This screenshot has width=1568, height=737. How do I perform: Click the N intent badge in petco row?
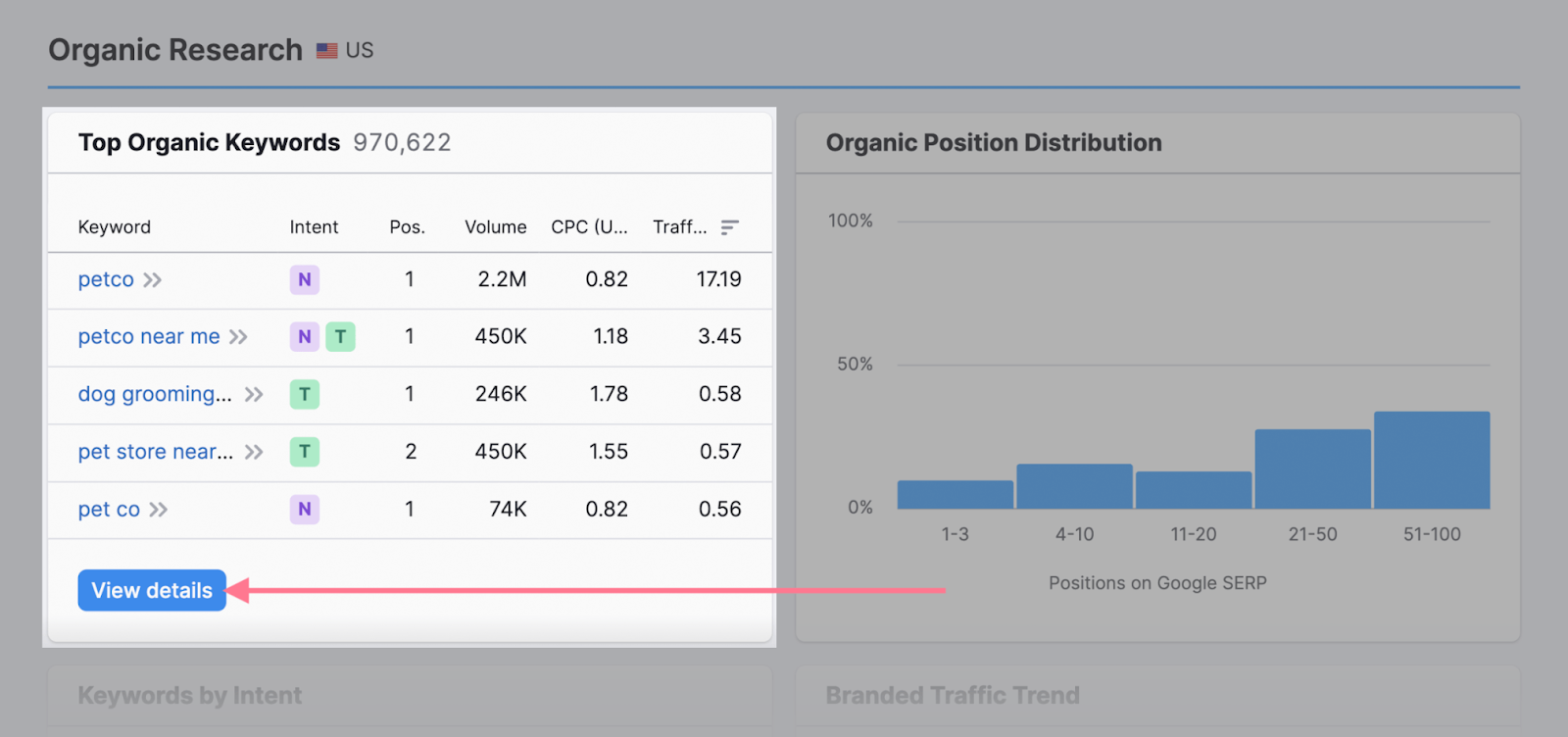305,279
